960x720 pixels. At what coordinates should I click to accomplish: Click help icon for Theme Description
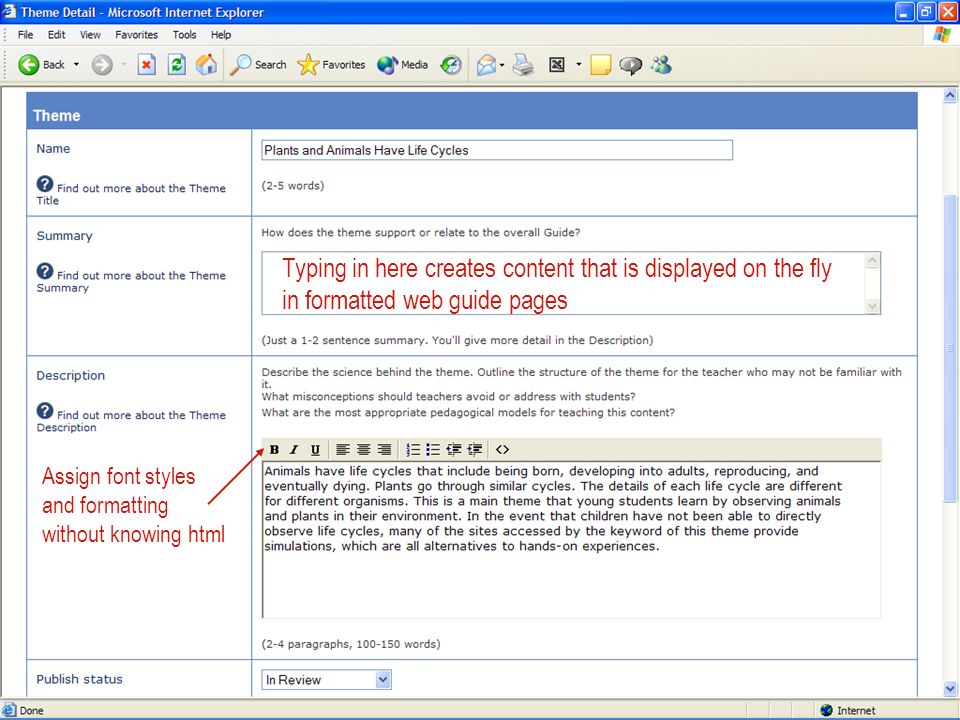click(45, 410)
